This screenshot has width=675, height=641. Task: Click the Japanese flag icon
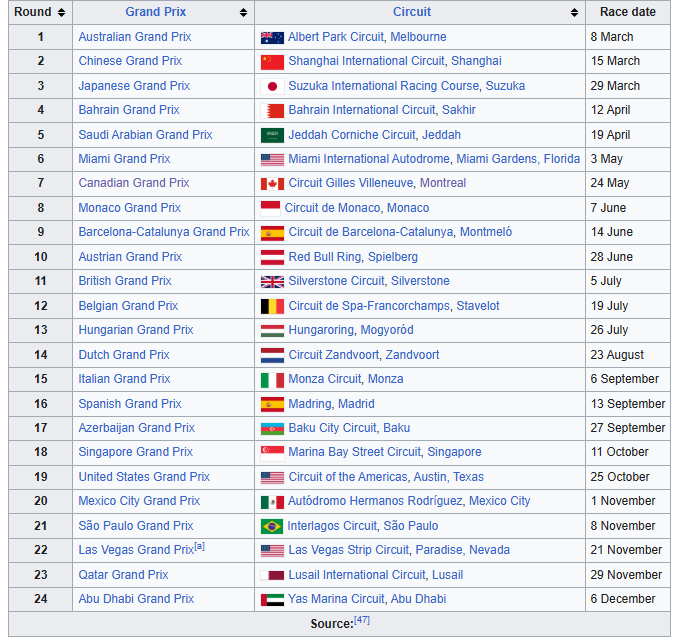(x=272, y=87)
